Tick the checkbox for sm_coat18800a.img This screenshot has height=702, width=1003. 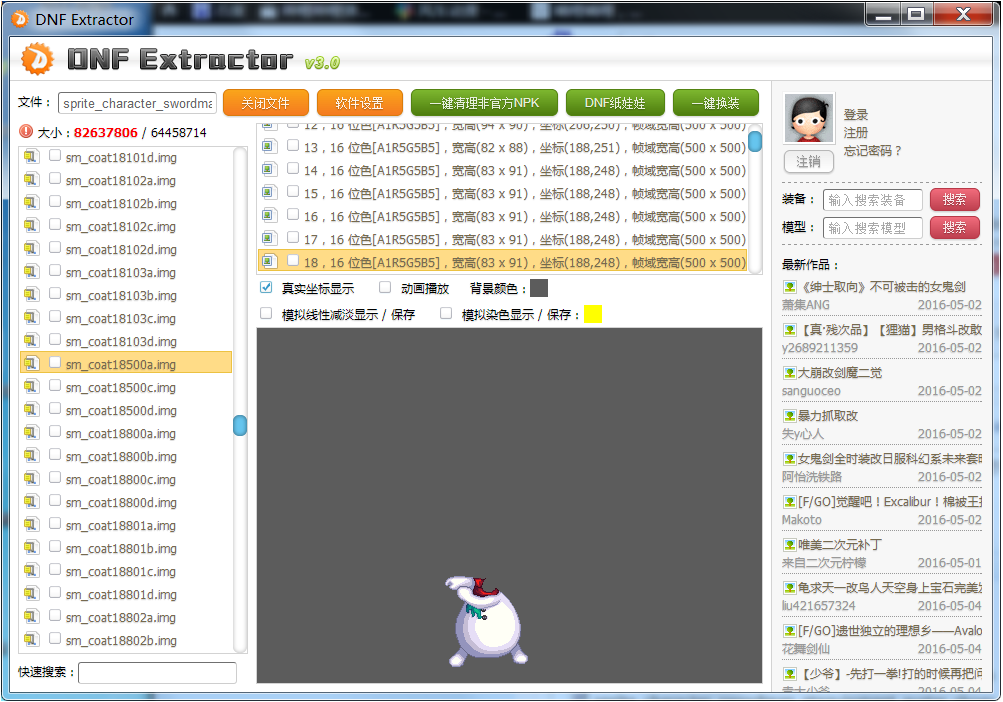[55, 433]
